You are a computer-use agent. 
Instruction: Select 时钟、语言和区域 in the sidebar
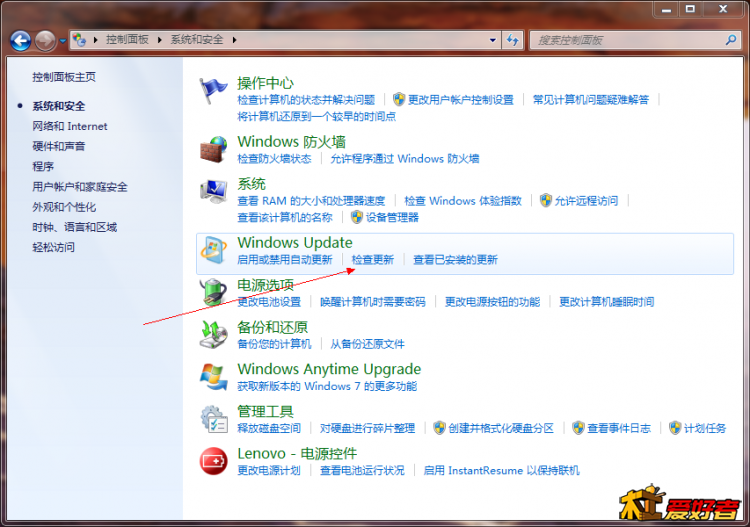(75, 227)
